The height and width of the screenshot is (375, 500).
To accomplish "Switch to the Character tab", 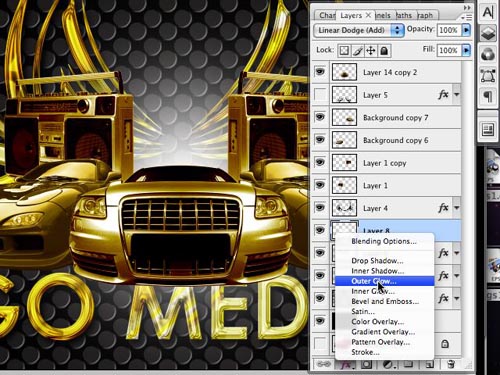I will [326, 15].
